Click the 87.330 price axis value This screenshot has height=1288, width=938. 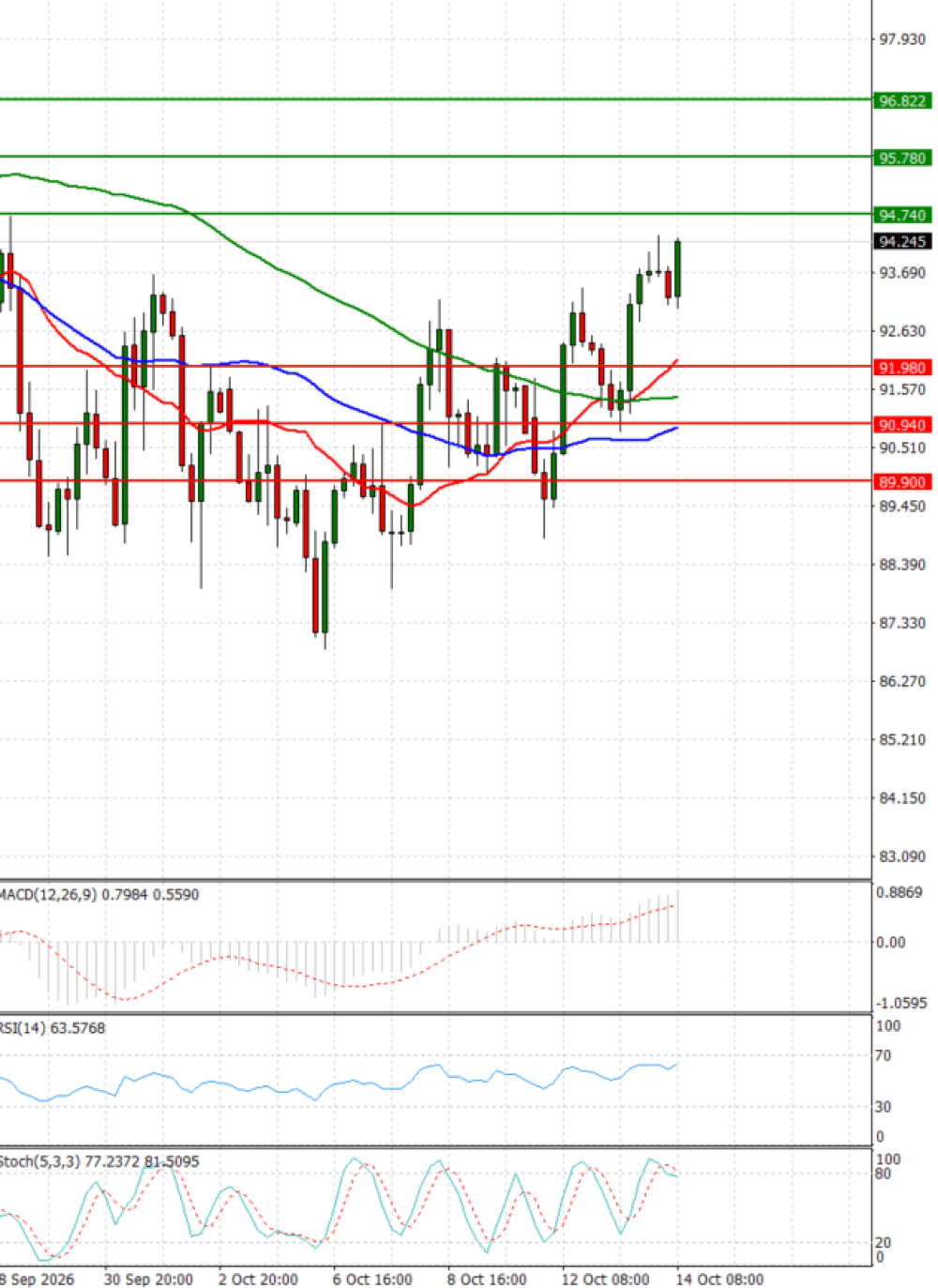click(x=901, y=623)
